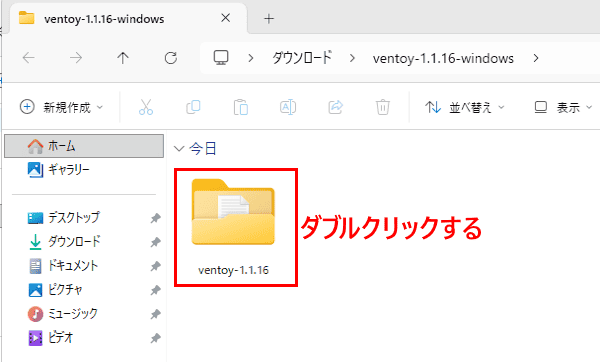The image size is (600, 362).
Task: Open ミュージック in the sidebar
Action: 63,314
